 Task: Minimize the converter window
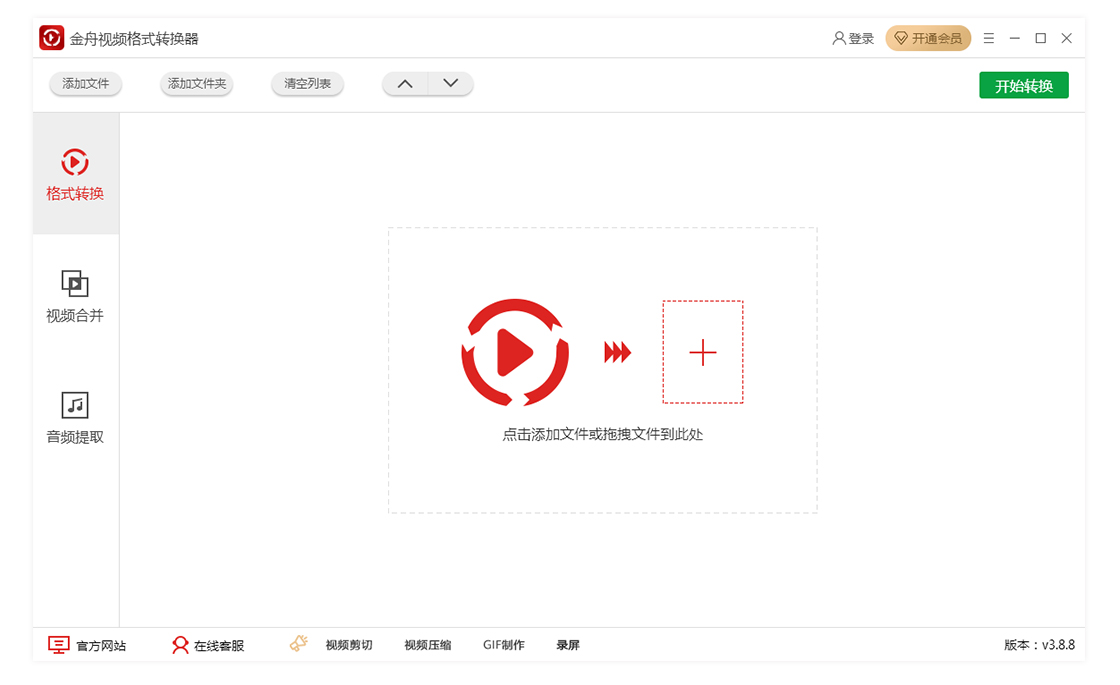point(1014,39)
